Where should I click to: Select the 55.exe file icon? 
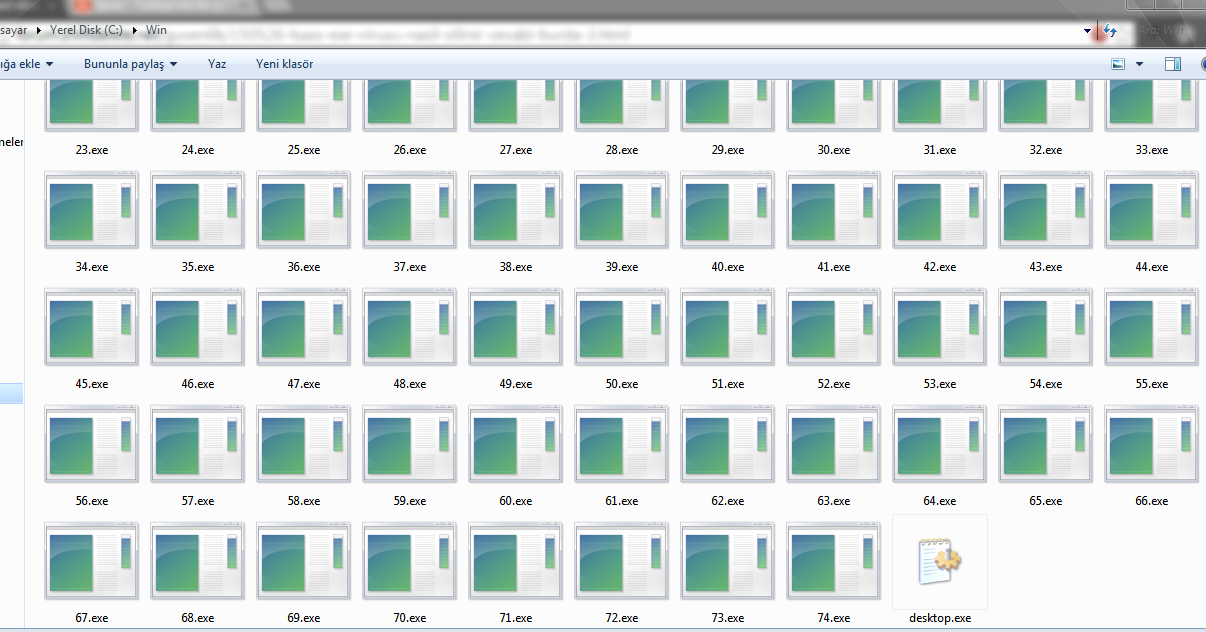pos(1152,327)
